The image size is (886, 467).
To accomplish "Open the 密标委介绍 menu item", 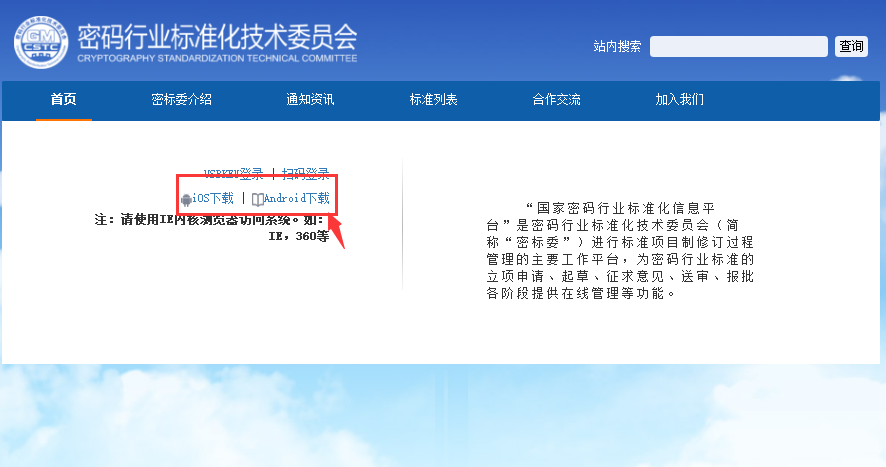I will [x=181, y=100].
